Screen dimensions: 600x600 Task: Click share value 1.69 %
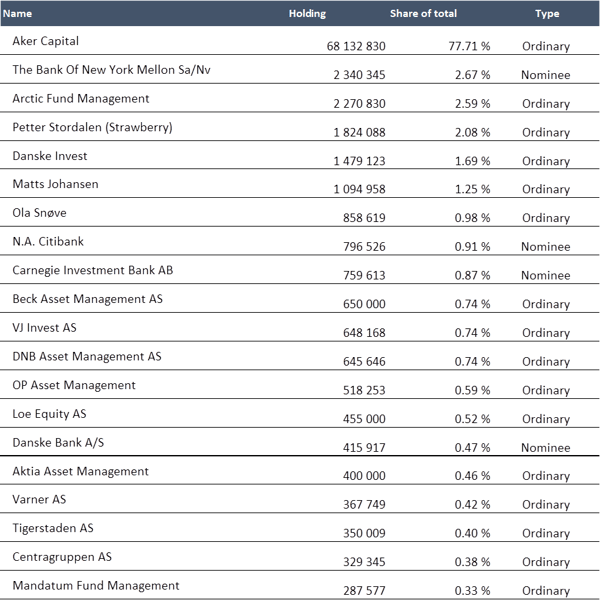coord(473,161)
